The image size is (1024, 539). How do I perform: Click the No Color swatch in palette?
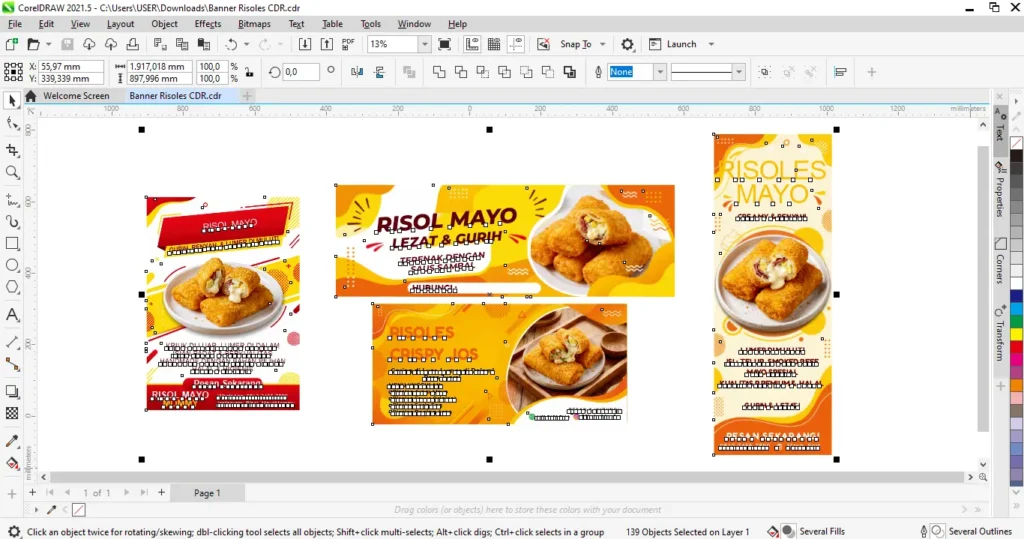[x=1016, y=143]
